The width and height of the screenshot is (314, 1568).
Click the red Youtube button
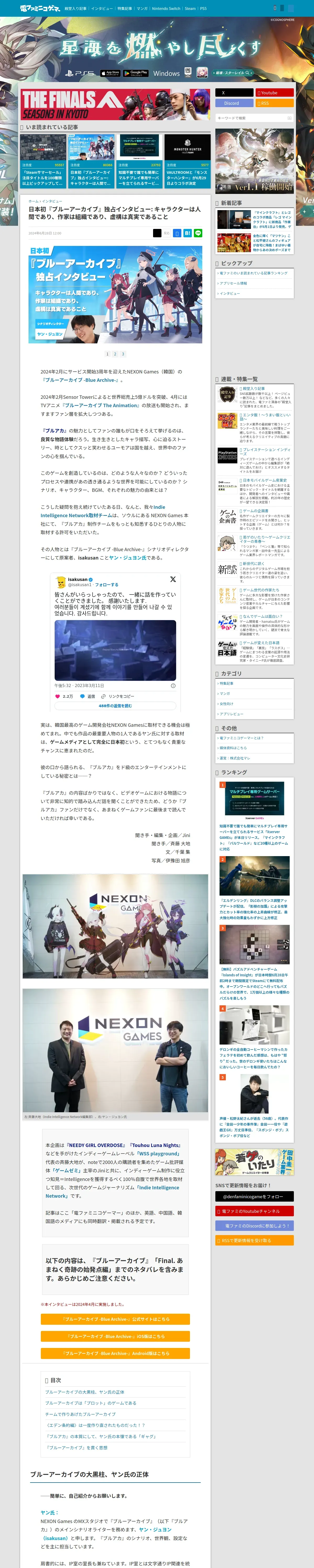[274, 93]
